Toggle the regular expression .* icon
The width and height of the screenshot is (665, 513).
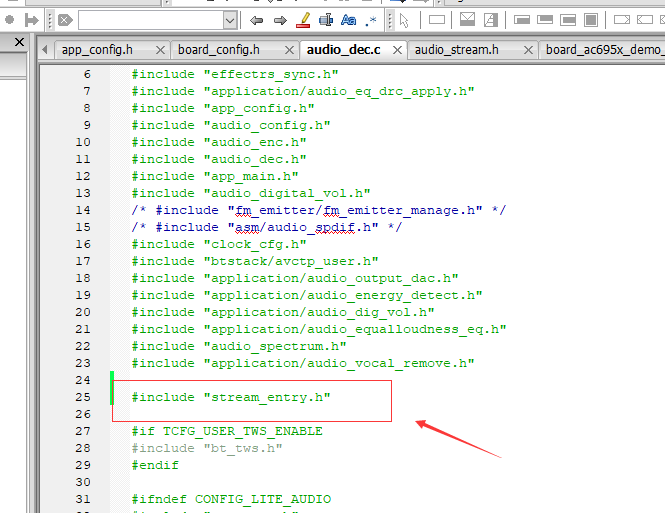[371, 20]
